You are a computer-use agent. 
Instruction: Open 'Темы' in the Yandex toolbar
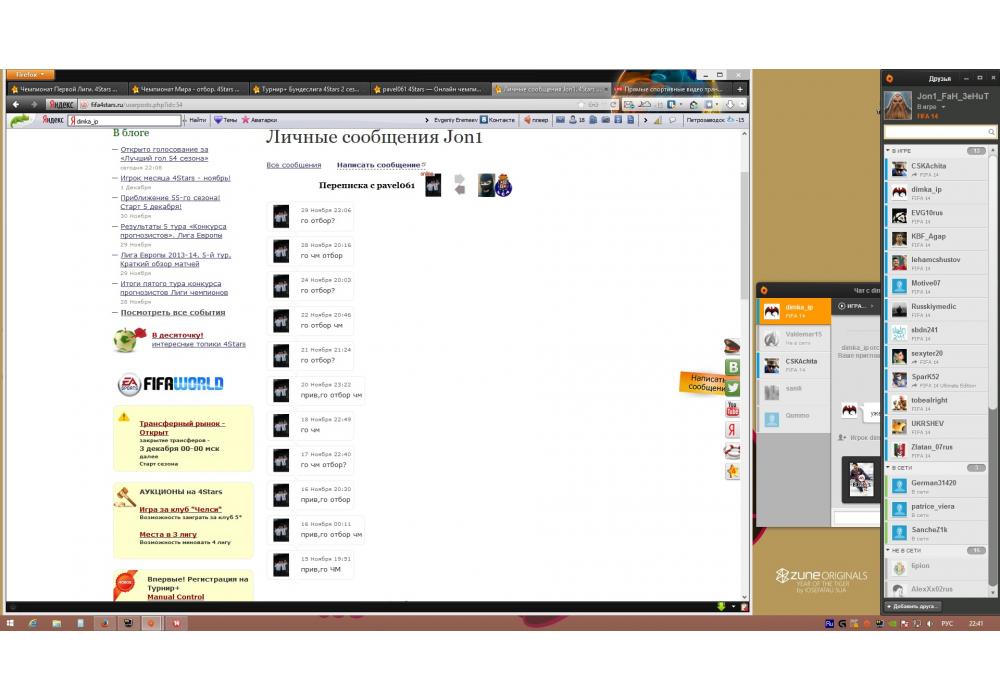click(x=226, y=120)
